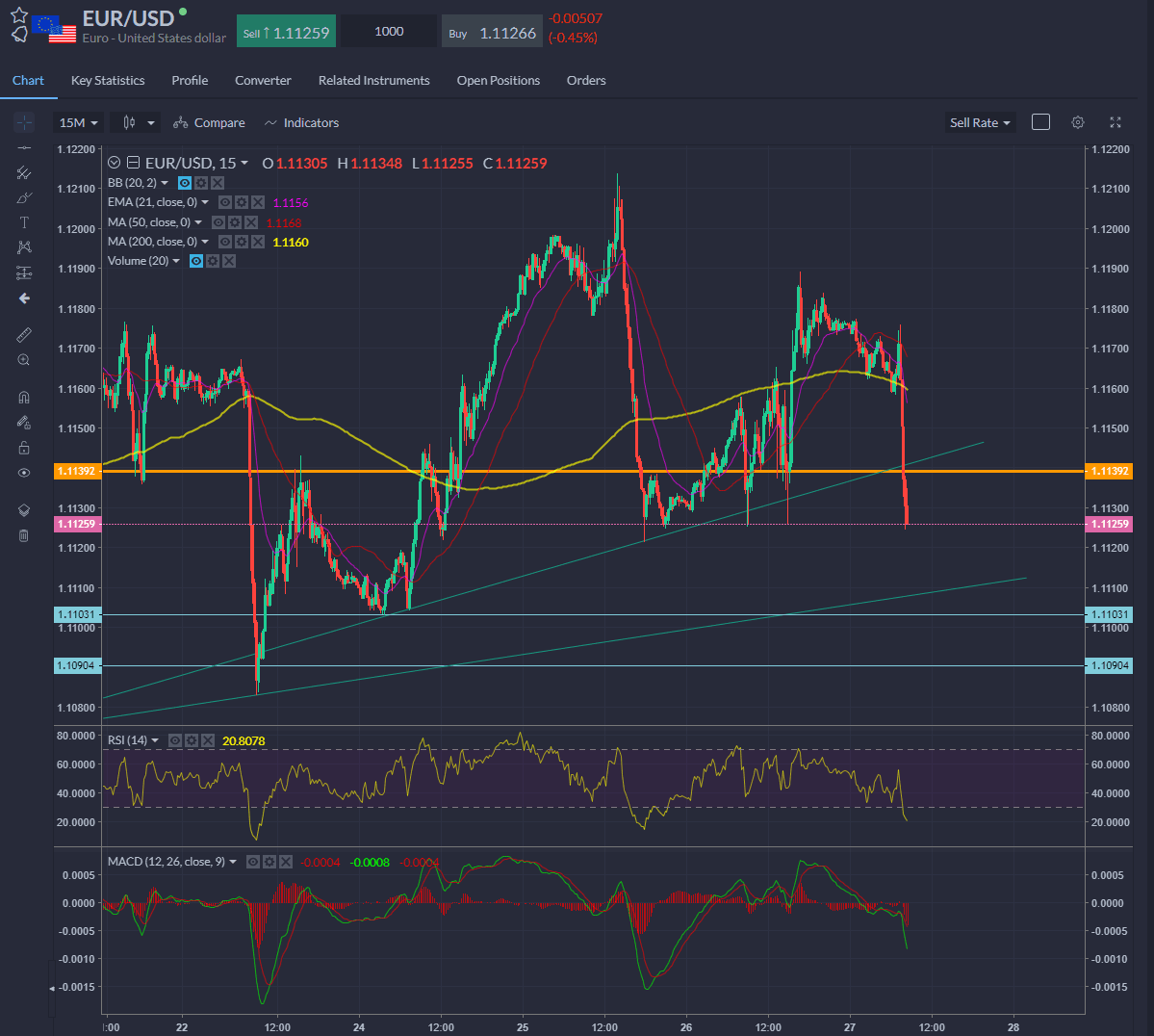This screenshot has height=1036, width=1154.
Task: Pick the ruler measure tool
Action: click(x=24, y=335)
